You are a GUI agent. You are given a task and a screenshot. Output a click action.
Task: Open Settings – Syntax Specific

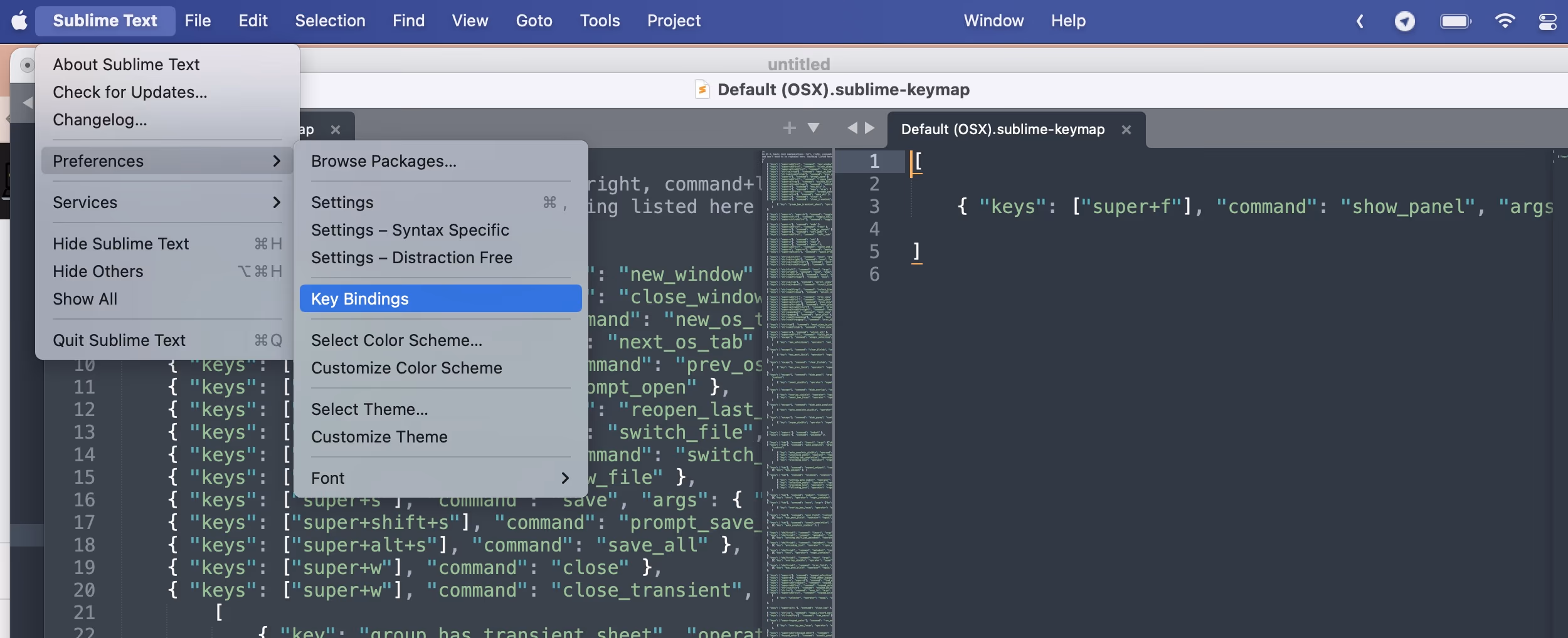(440, 230)
